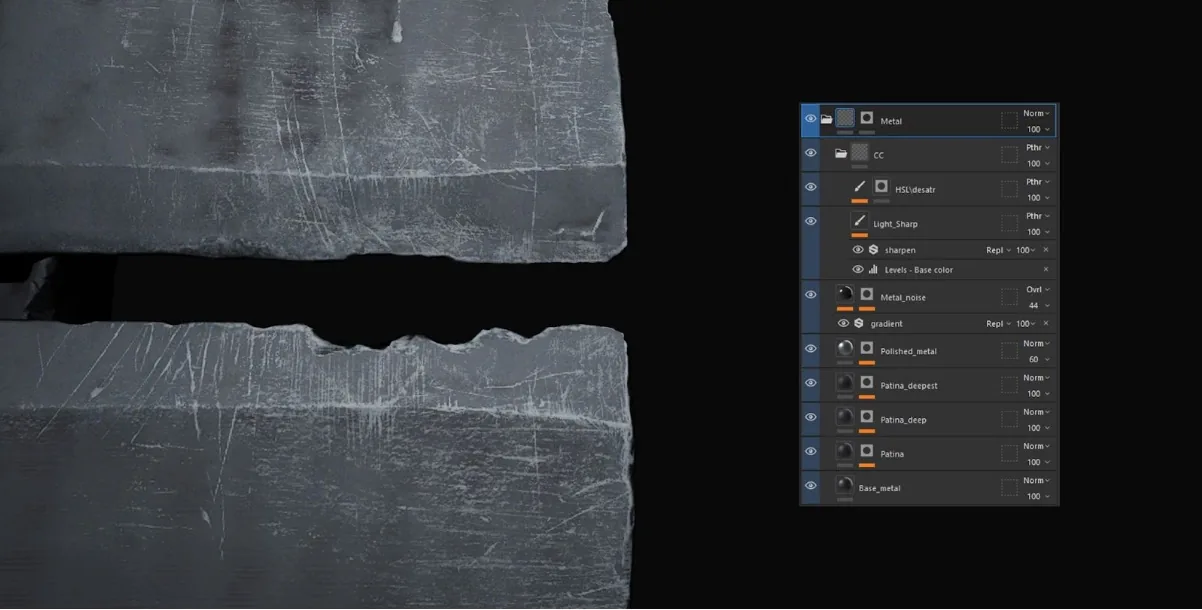Toggle visibility of Metal_noise layer
Screen dimensions: 1202x610
[x=810, y=294]
